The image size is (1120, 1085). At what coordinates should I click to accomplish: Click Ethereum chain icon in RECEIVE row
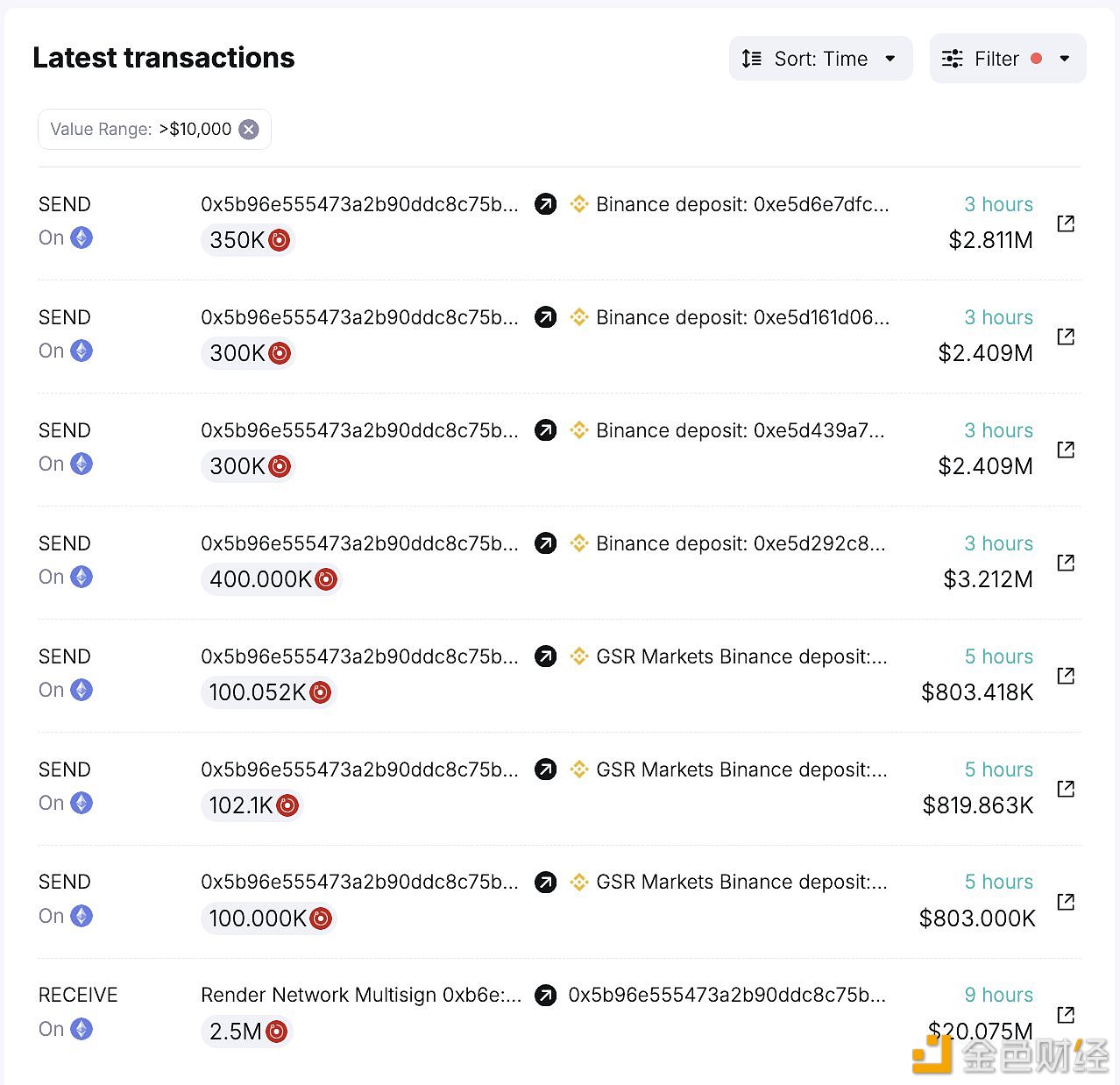tap(82, 1029)
